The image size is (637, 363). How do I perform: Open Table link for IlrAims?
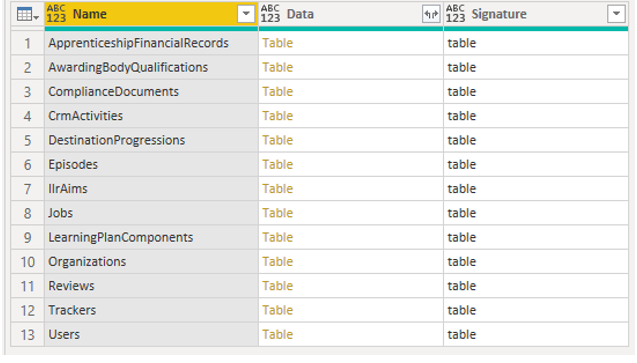coord(277,189)
